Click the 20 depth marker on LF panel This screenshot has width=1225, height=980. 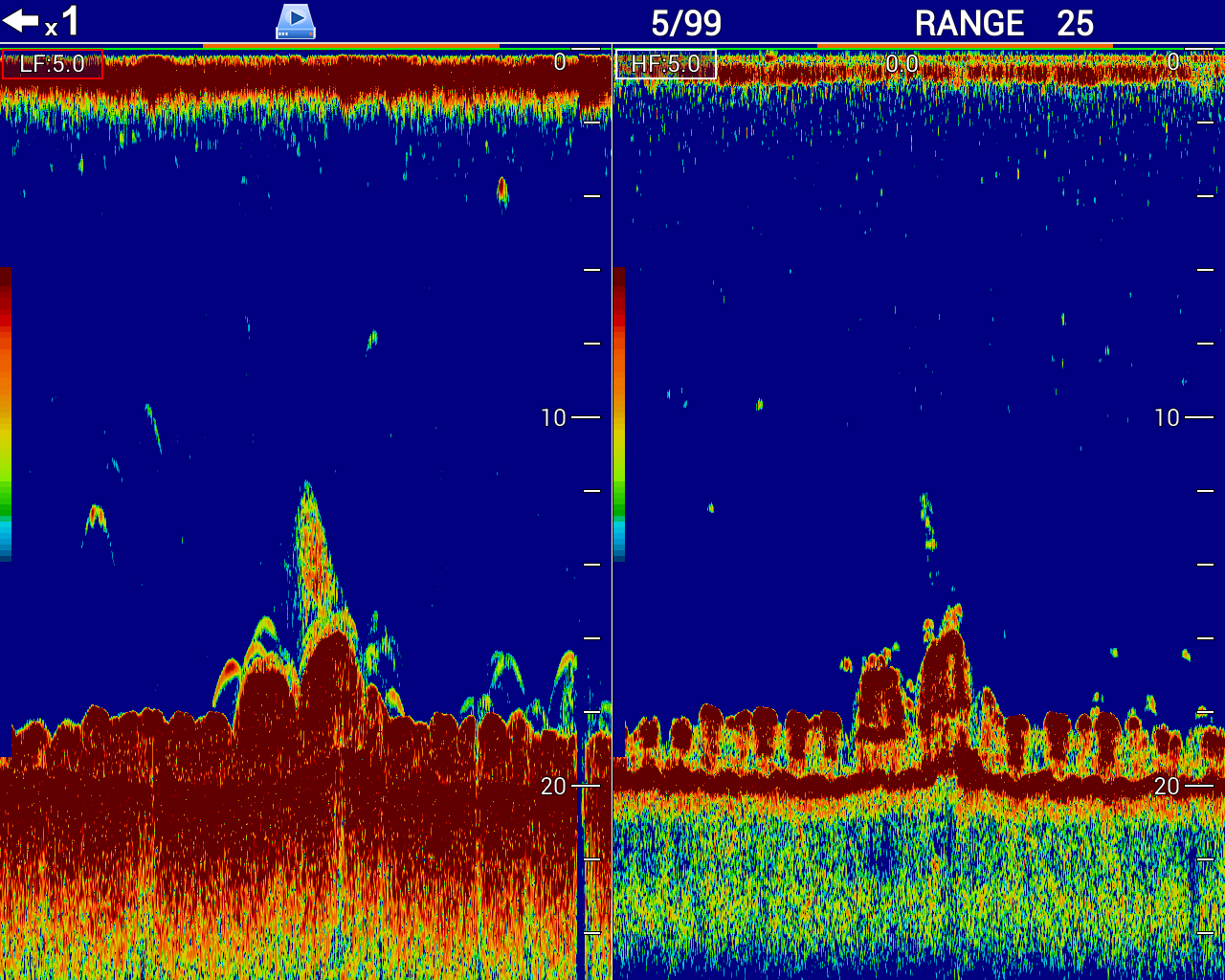(x=554, y=786)
